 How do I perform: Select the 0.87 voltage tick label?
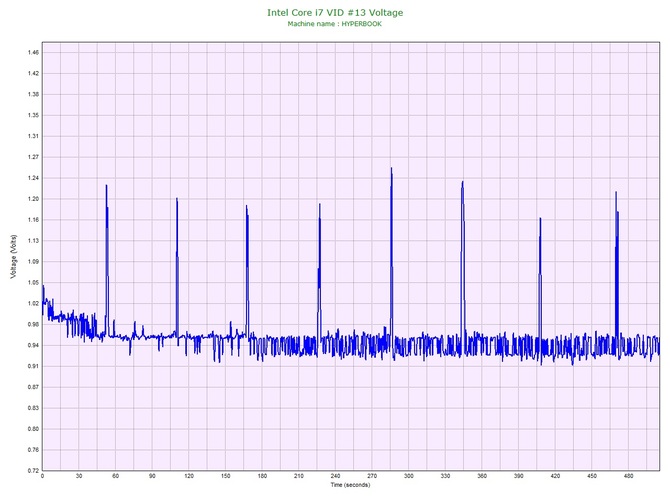[x=33, y=388]
